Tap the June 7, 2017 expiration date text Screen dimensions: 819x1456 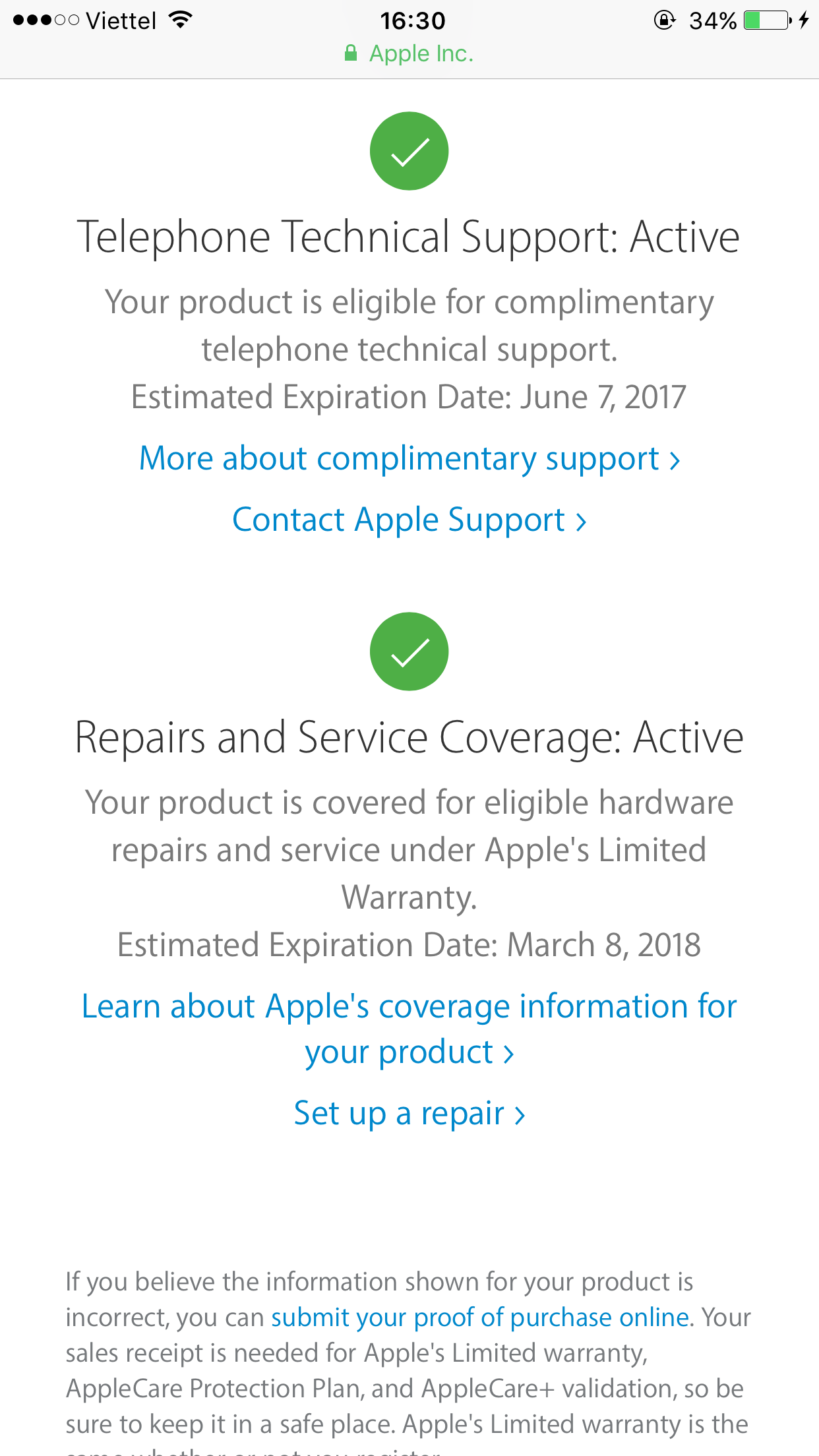tap(603, 397)
